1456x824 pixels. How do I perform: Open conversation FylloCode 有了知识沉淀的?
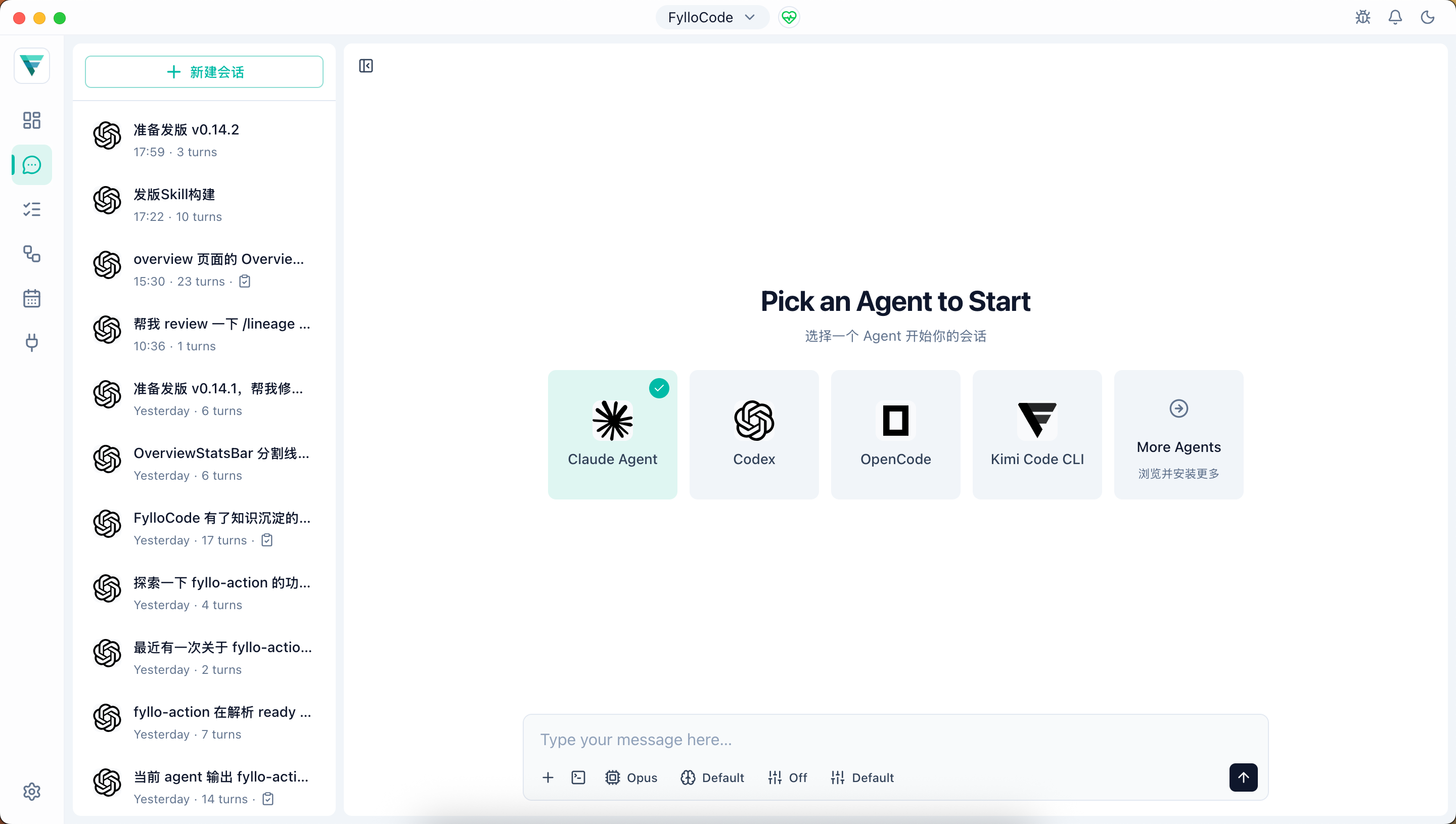pos(204,529)
